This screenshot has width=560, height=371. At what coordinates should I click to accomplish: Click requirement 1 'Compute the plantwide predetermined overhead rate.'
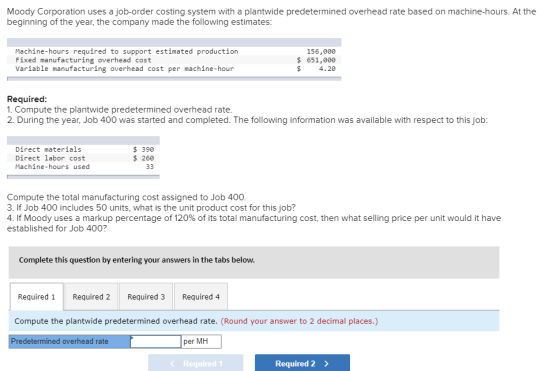point(120,110)
